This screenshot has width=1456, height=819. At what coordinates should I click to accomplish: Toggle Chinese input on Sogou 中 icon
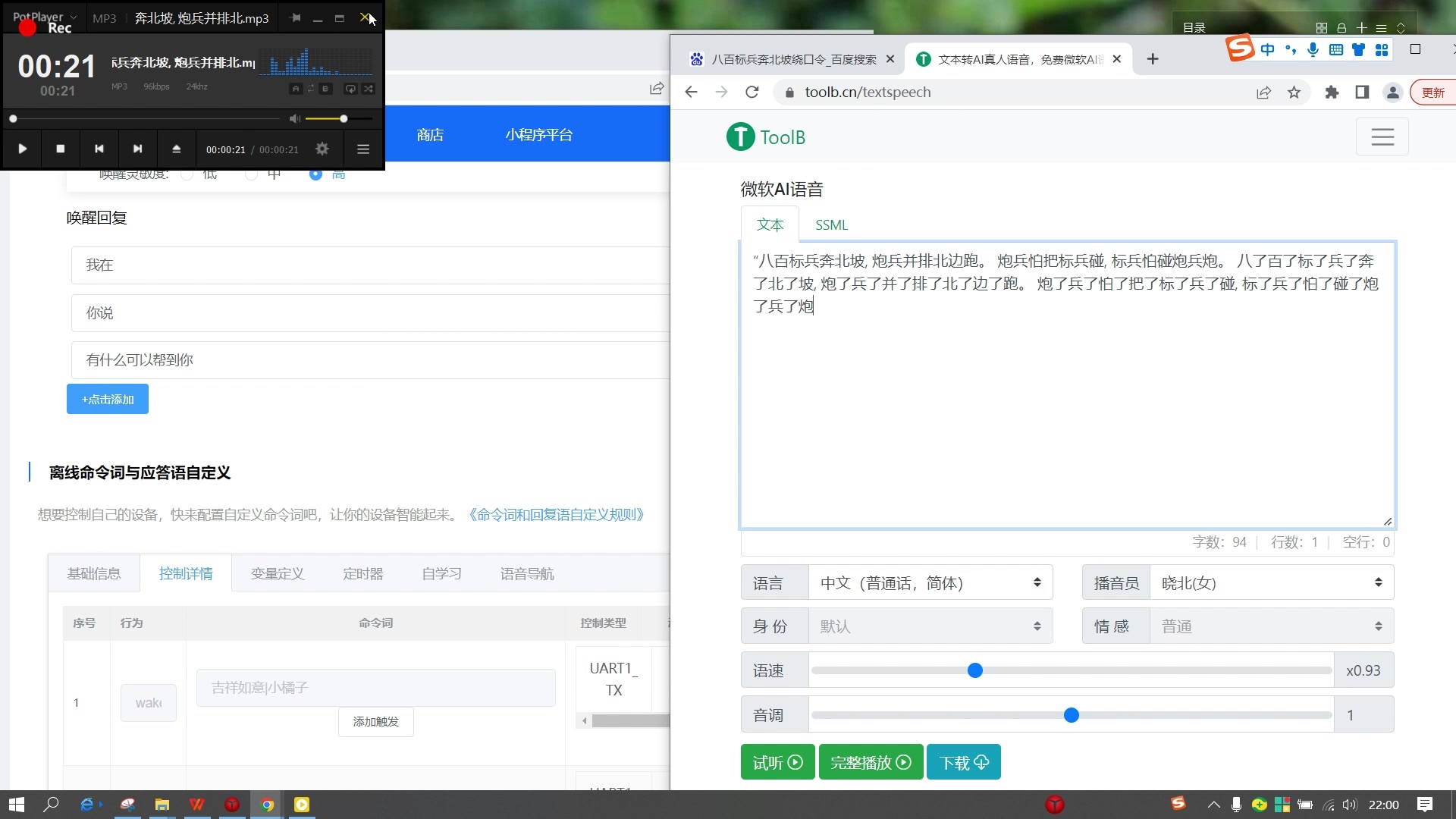click(1268, 48)
